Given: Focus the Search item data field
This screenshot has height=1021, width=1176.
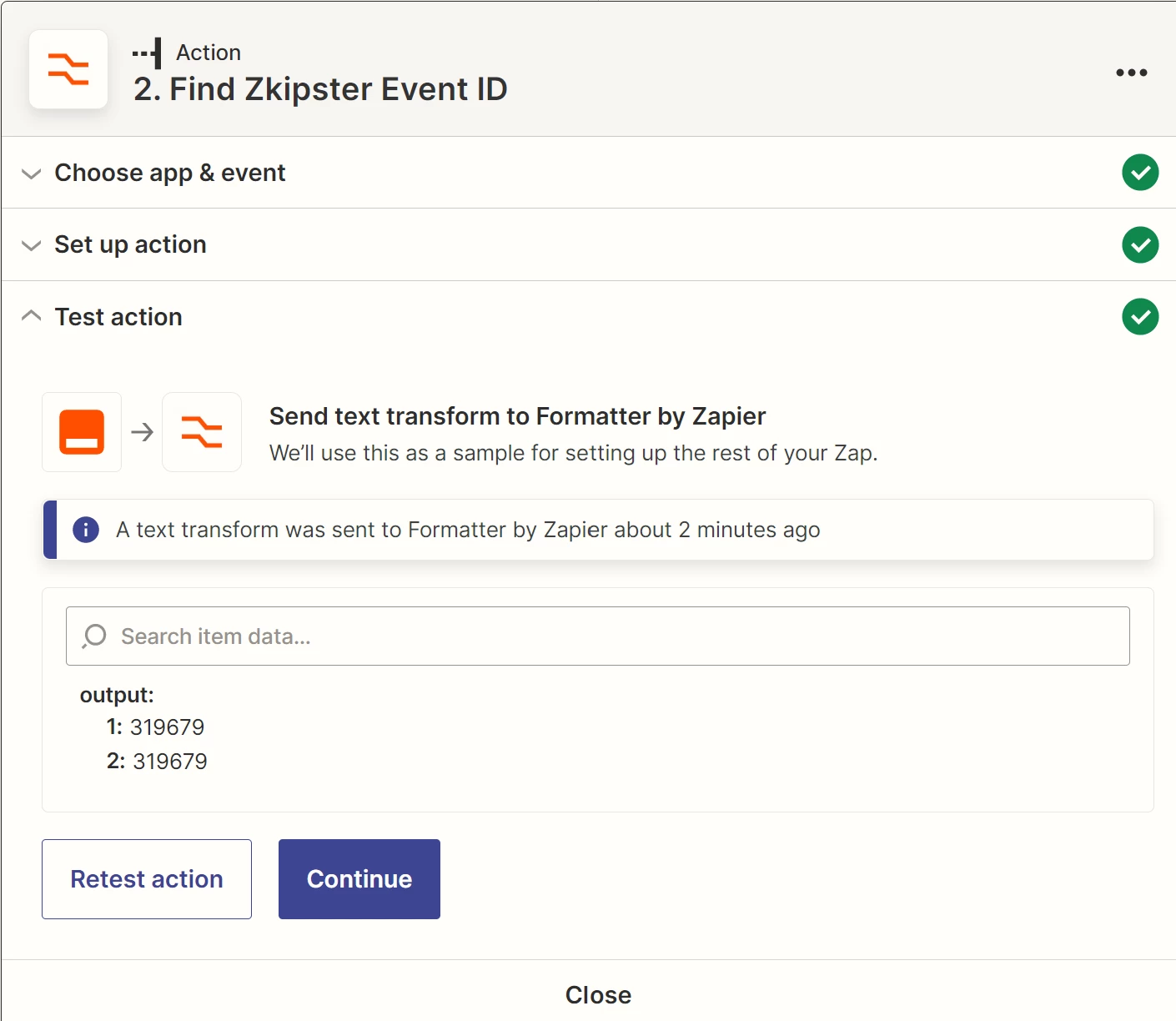Looking at the screenshot, I should point(598,636).
